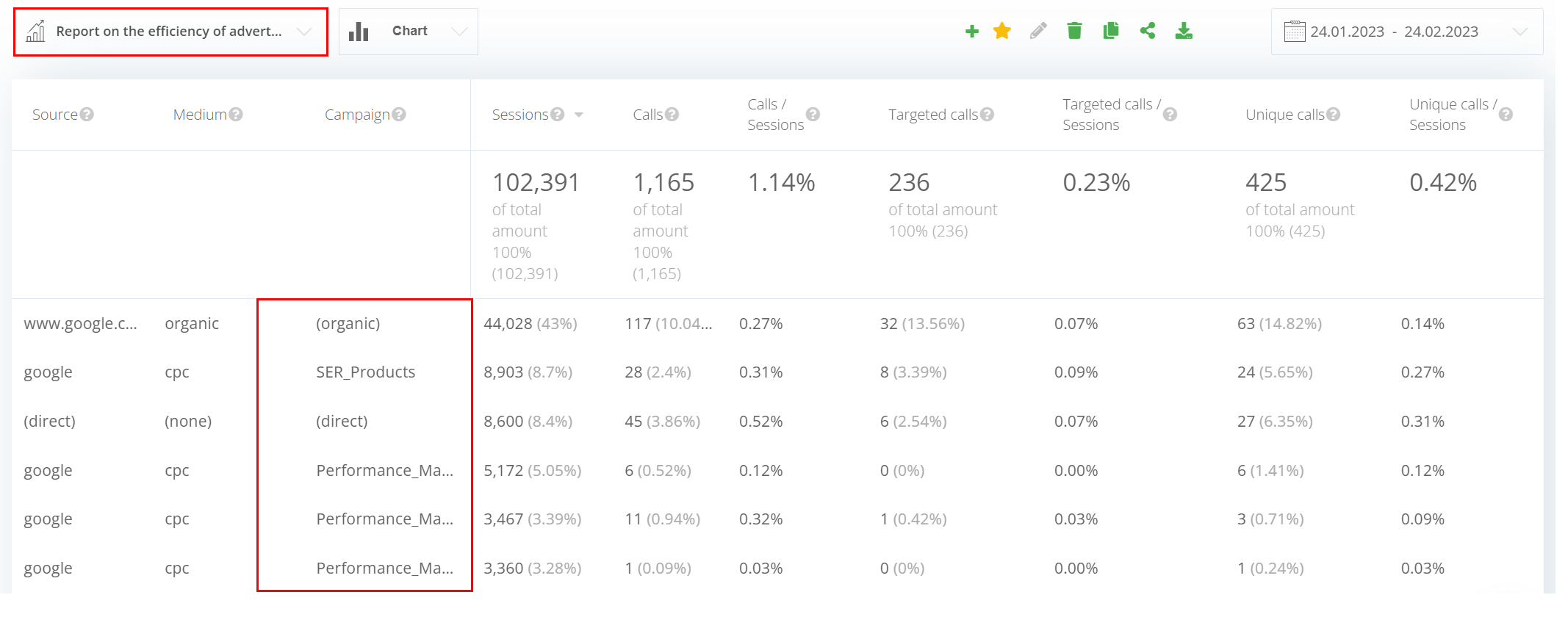Click the bar chart icon beside Chart

pyautogui.click(x=359, y=32)
